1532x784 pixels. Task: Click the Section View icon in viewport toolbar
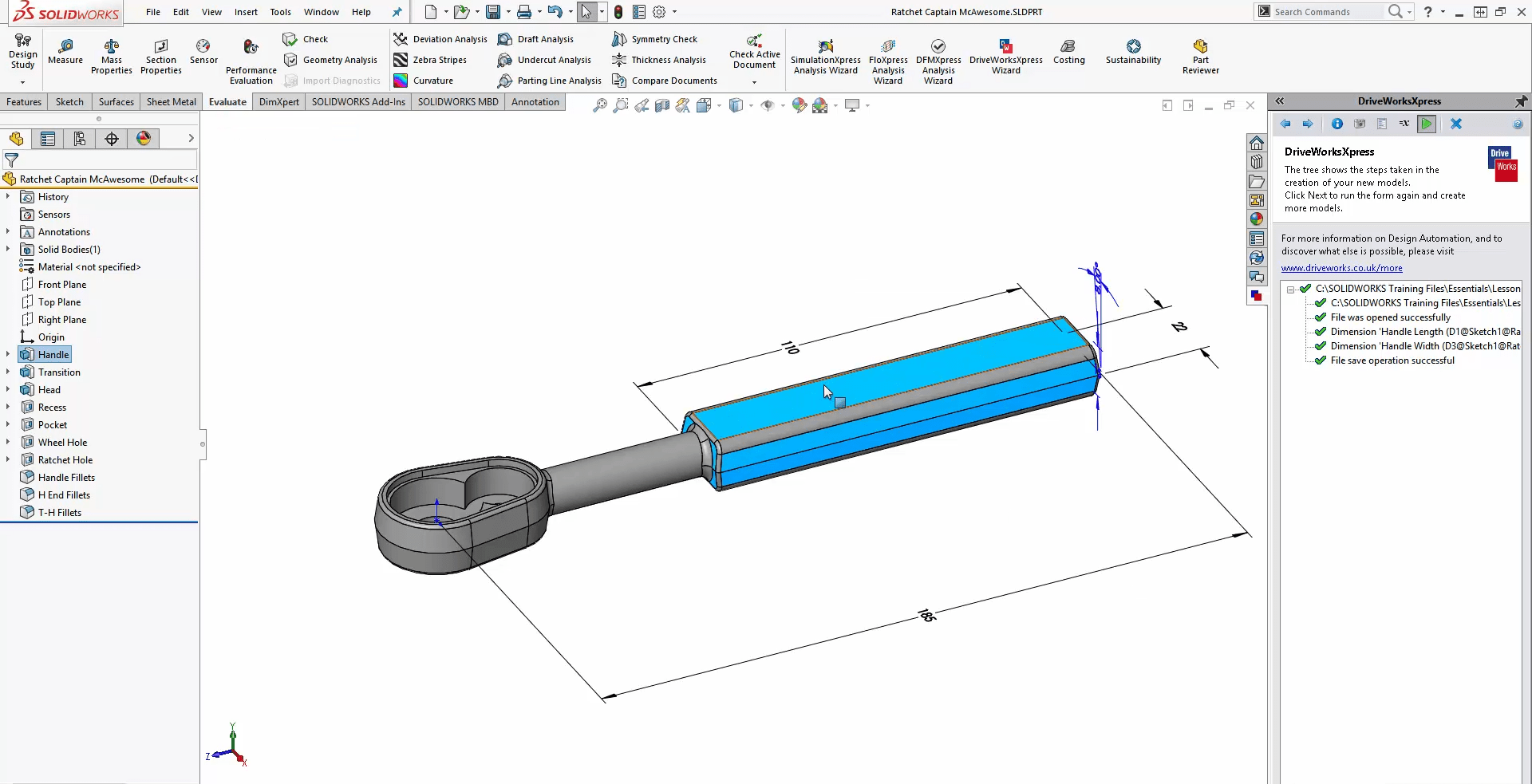[x=662, y=105]
